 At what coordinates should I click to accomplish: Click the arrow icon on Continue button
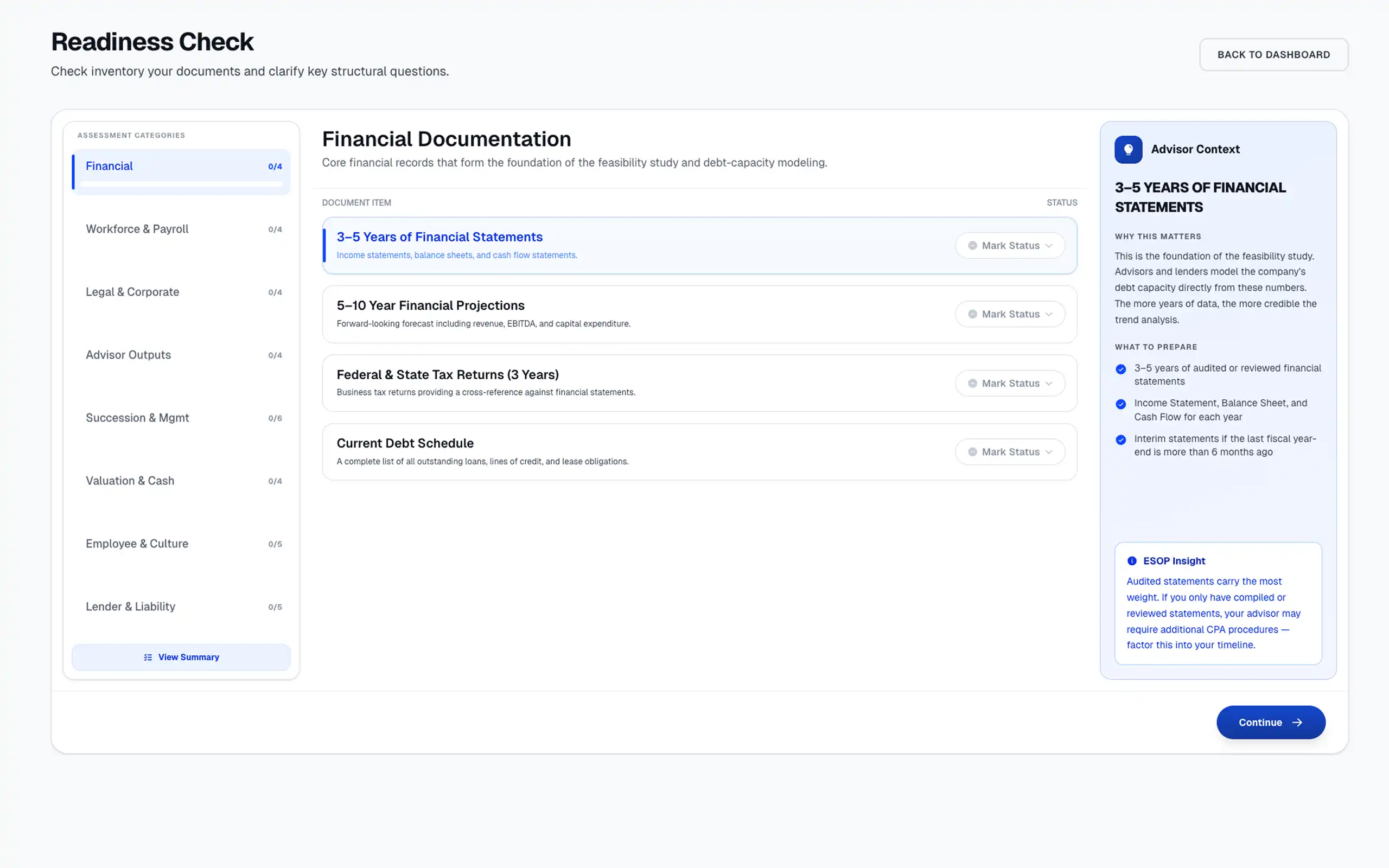coord(1297,722)
